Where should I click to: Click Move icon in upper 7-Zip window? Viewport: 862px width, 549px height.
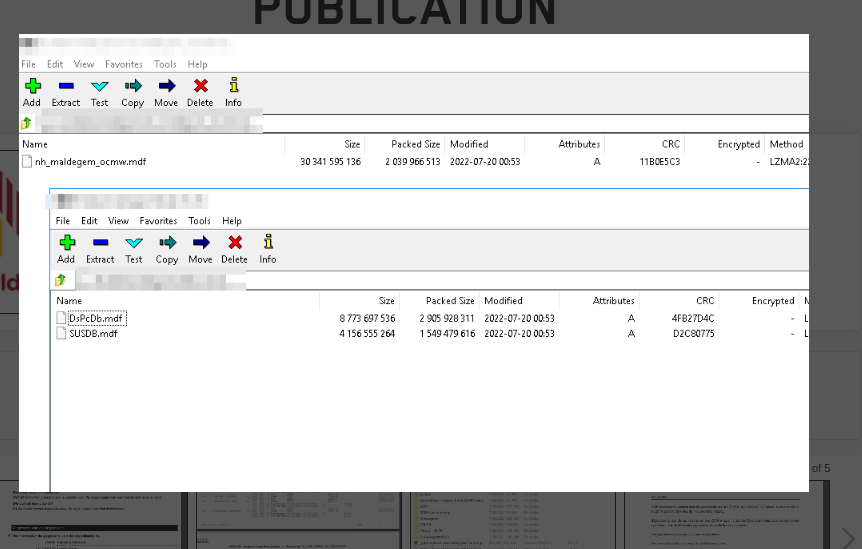click(167, 86)
